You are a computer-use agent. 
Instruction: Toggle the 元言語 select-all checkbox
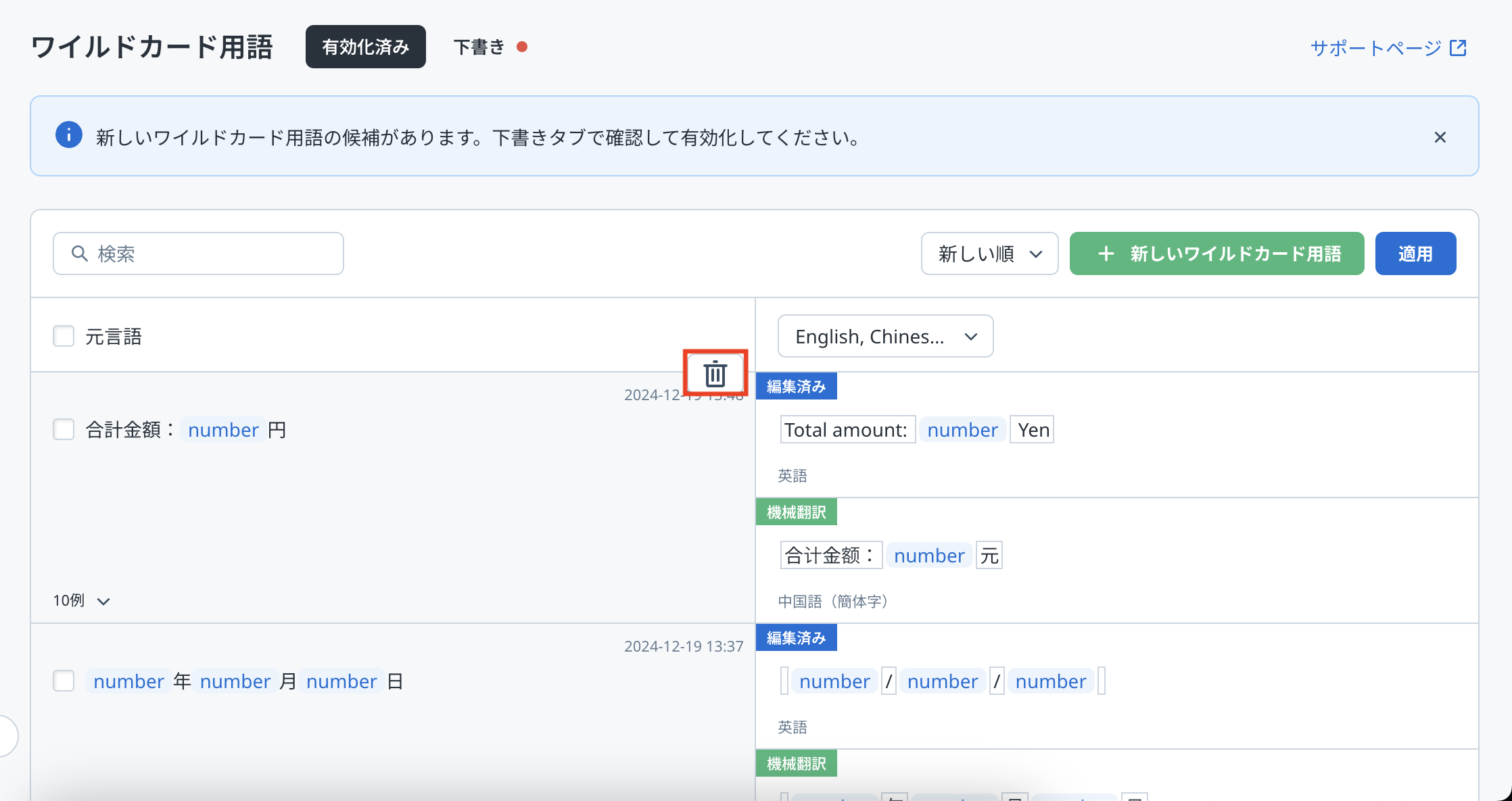click(64, 336)
